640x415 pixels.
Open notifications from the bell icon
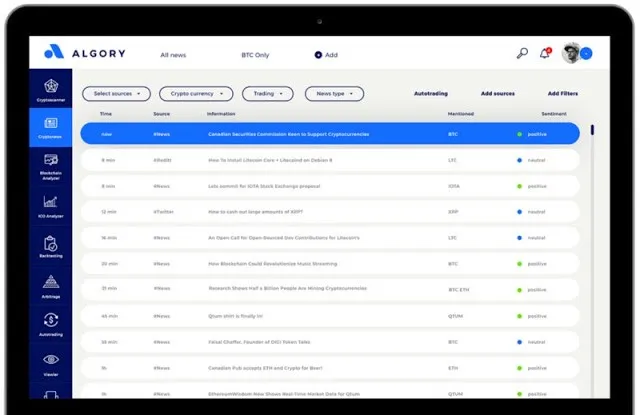(545, 53)
